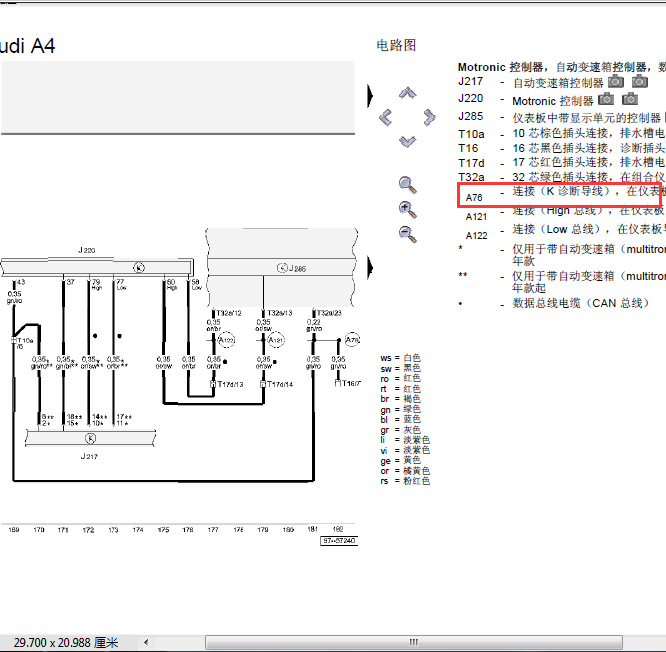Click black triangle beside the J285 diagram
The height and width of the screenshot is (652, 666).
tap(370, 268)
